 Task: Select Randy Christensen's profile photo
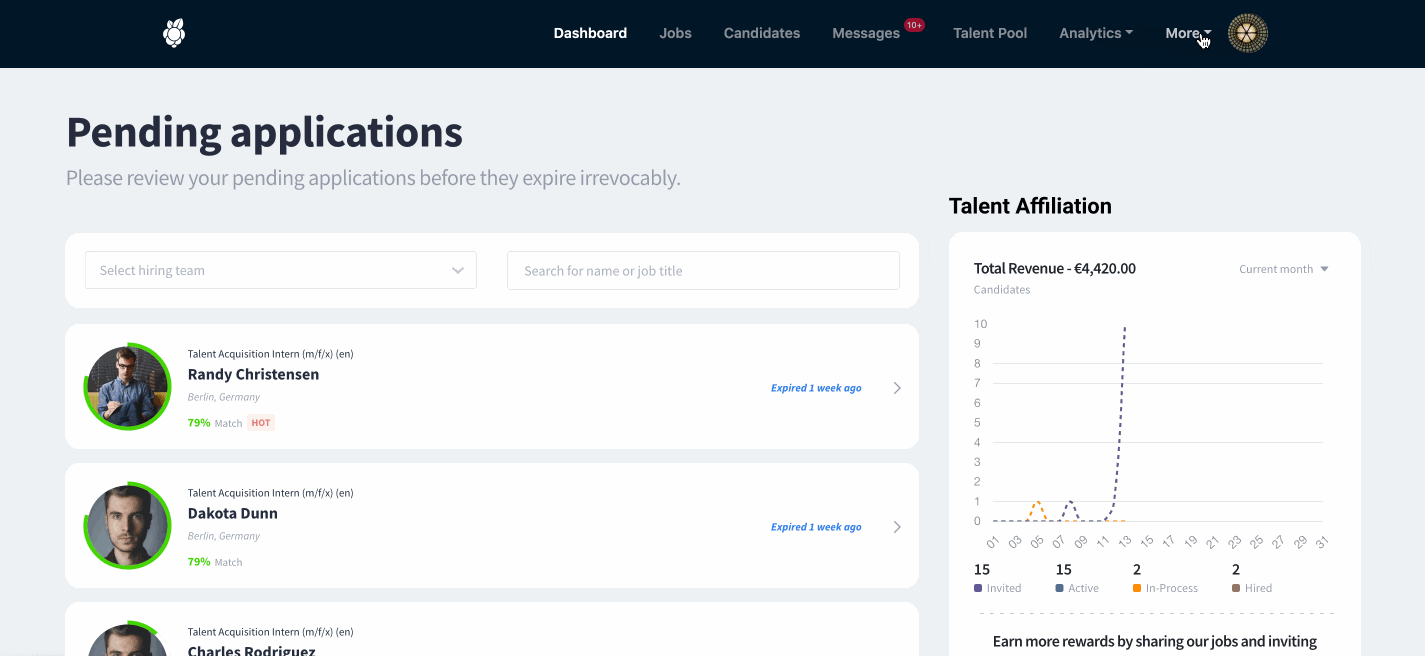(127, 386)
